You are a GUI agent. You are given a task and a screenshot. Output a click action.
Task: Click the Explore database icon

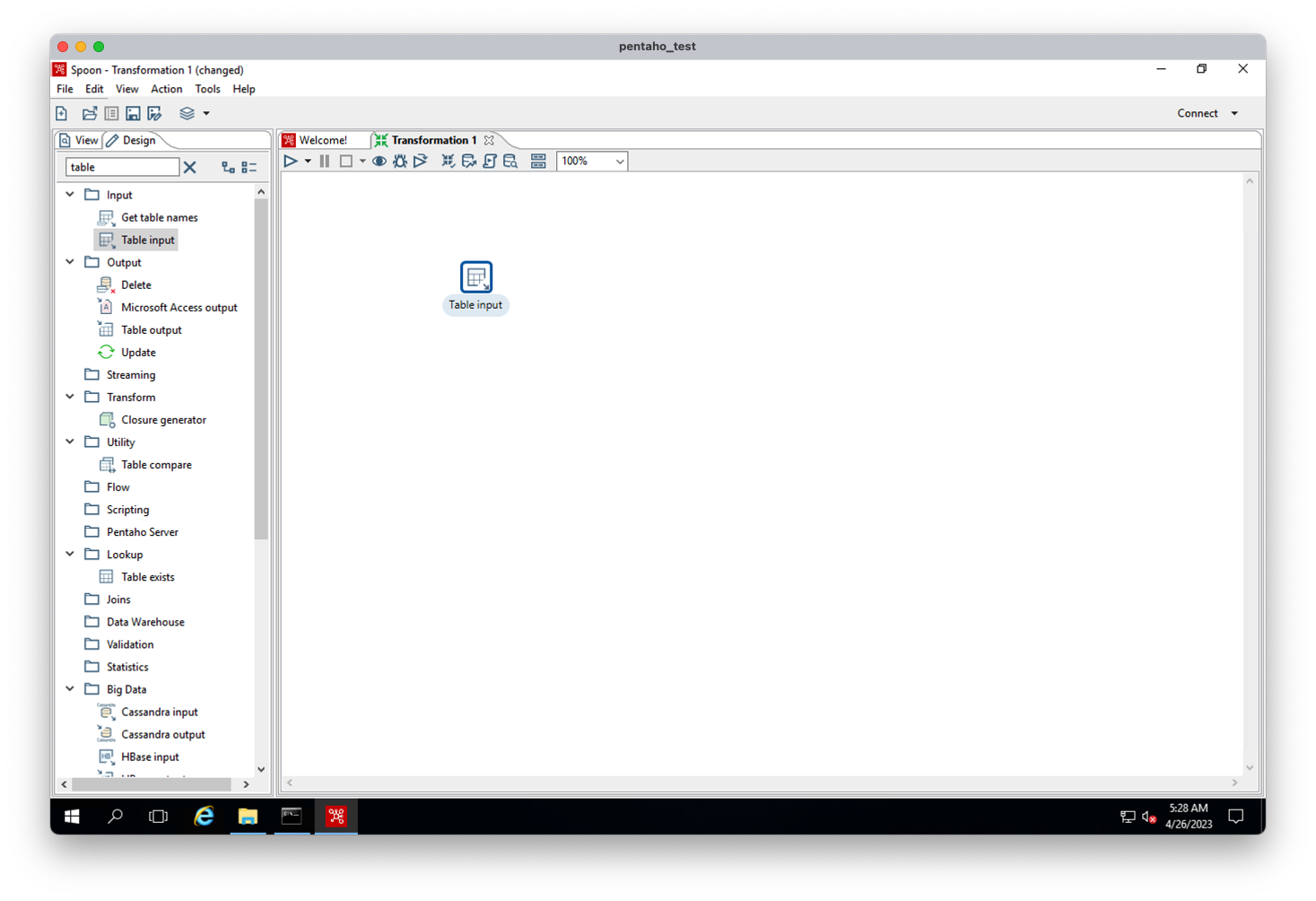(x=510, y=162)
